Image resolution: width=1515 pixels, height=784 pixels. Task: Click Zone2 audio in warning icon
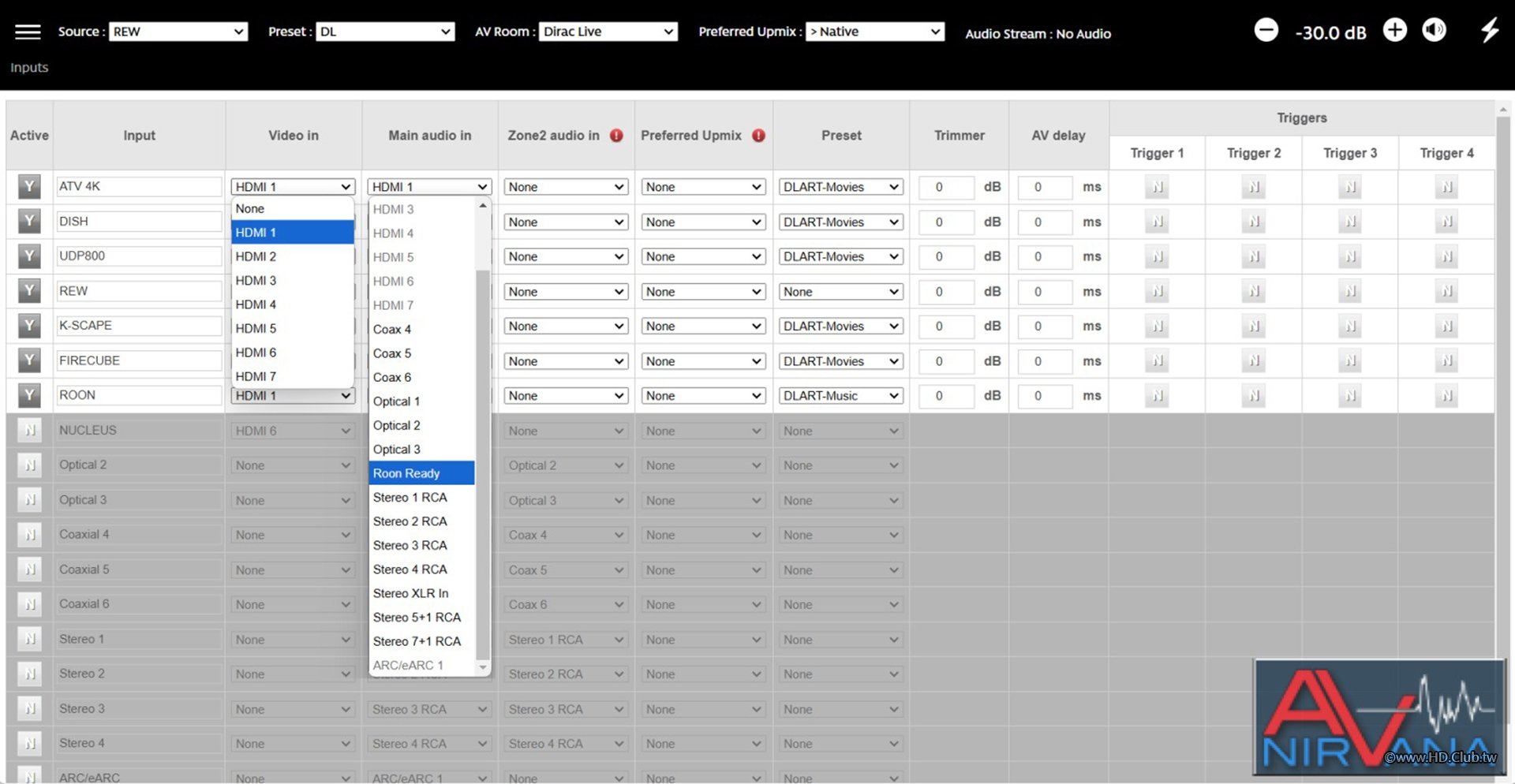[616, 136]
